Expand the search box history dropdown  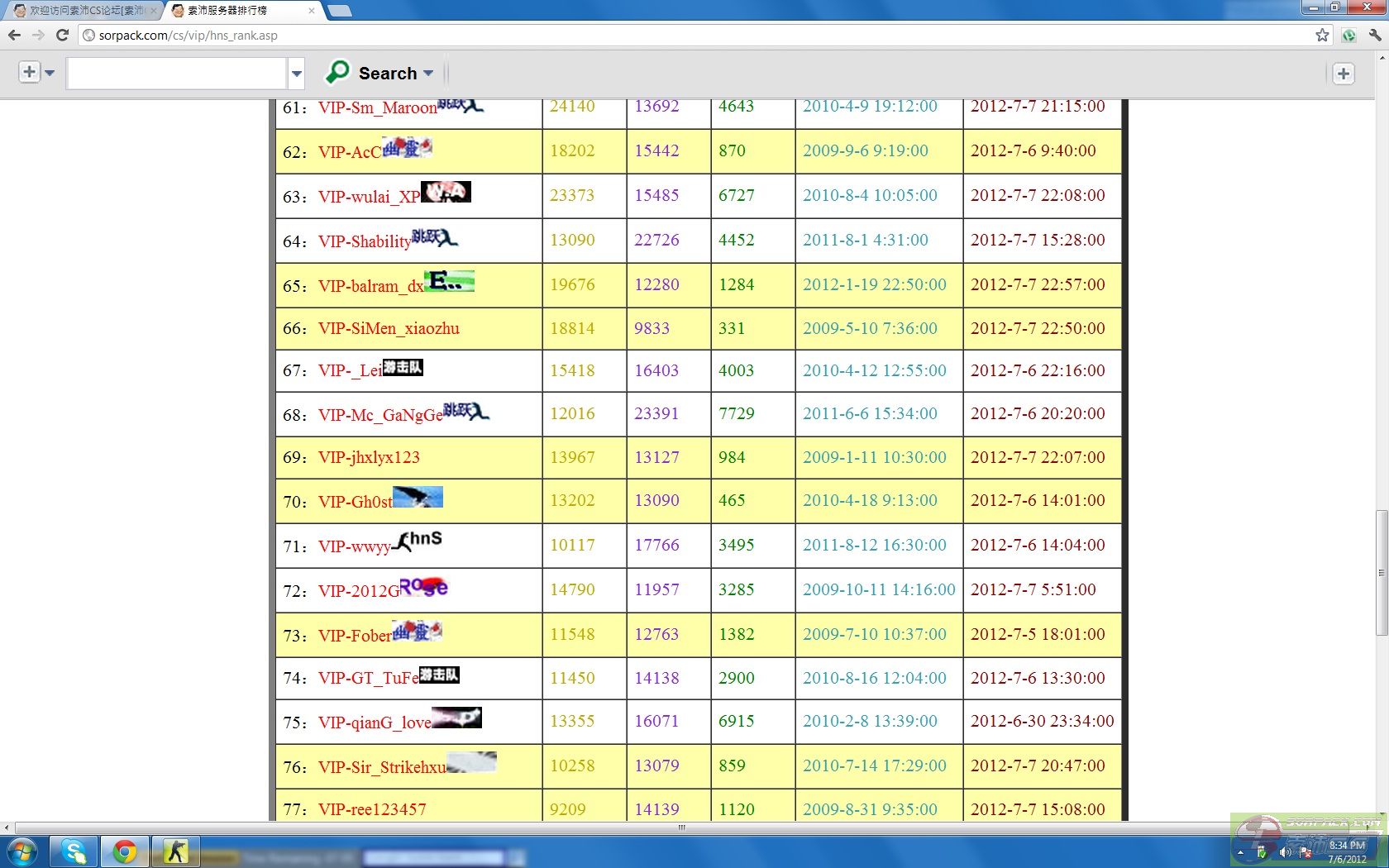(x=297, y=74)
